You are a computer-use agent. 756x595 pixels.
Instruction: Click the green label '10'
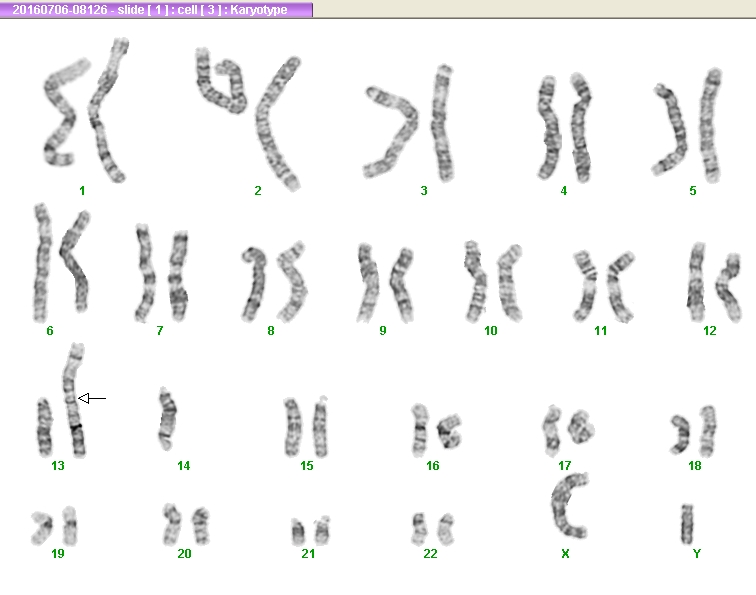pos(490,331)
